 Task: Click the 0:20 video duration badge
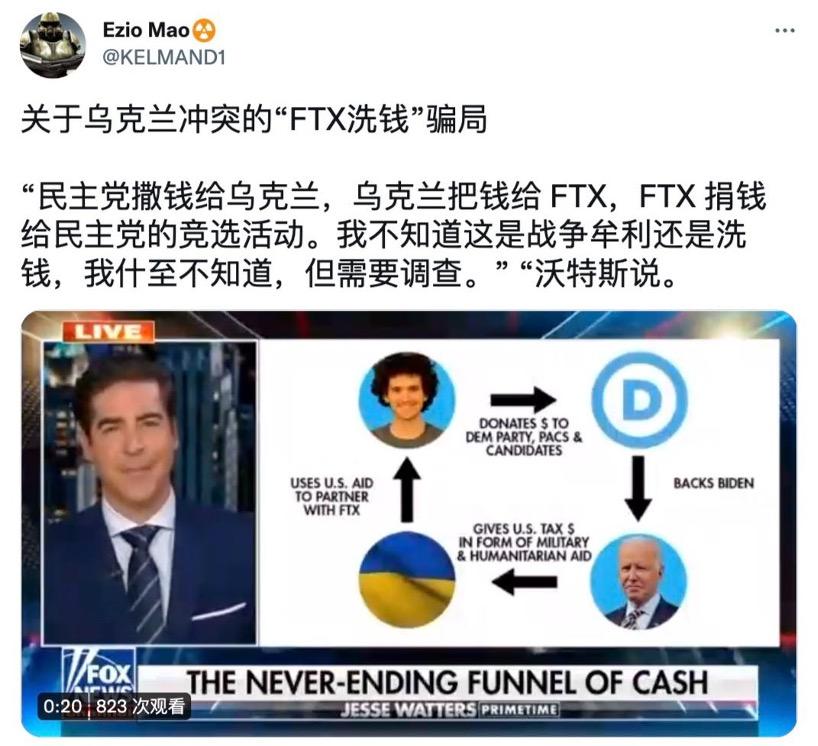63,706
